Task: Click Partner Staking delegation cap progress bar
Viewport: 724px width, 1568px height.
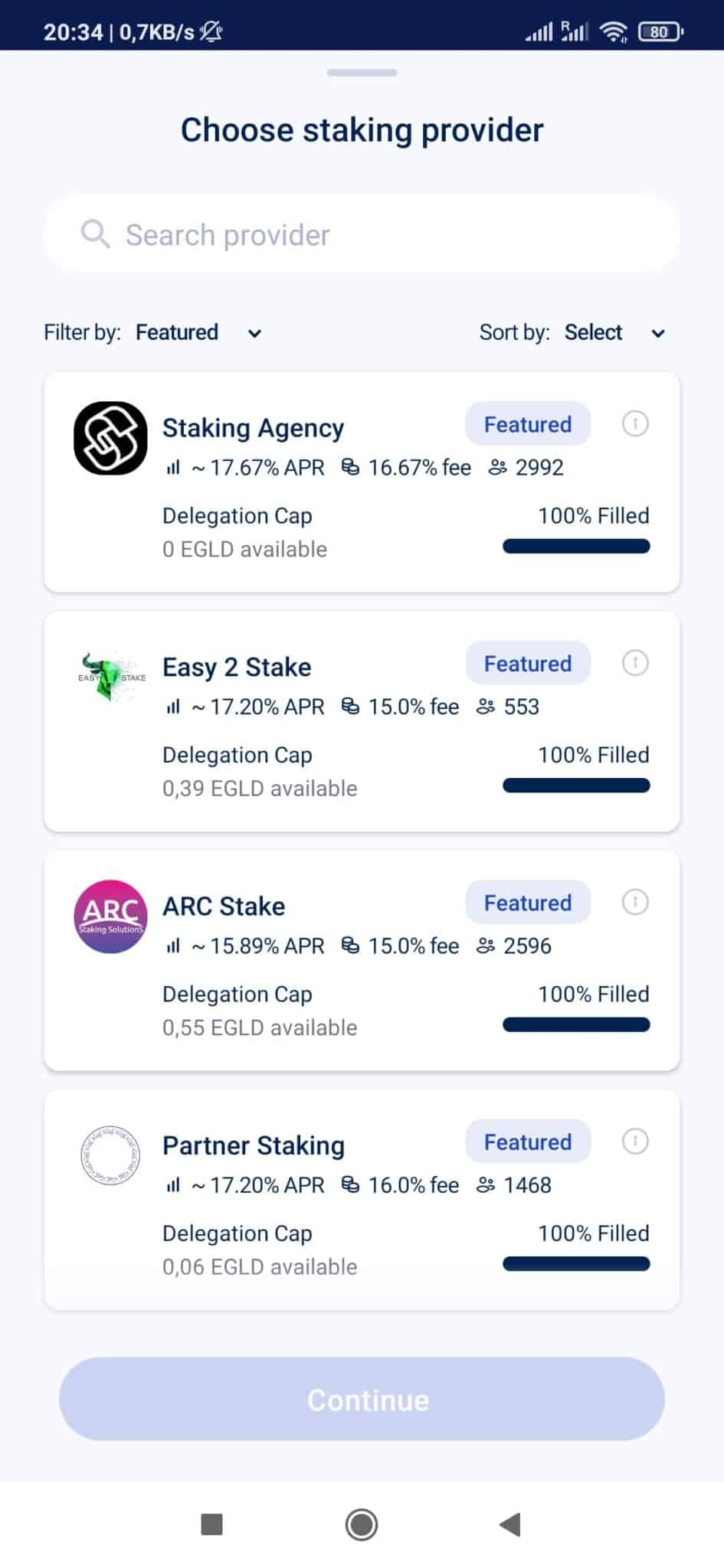Action: coord(576,1264)
